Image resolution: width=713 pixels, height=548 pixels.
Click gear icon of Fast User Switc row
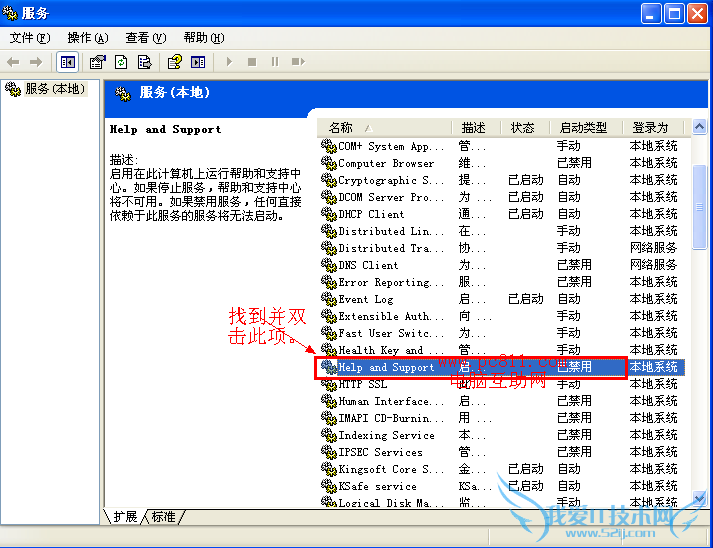pyautogui.click(x=328, y=333)
